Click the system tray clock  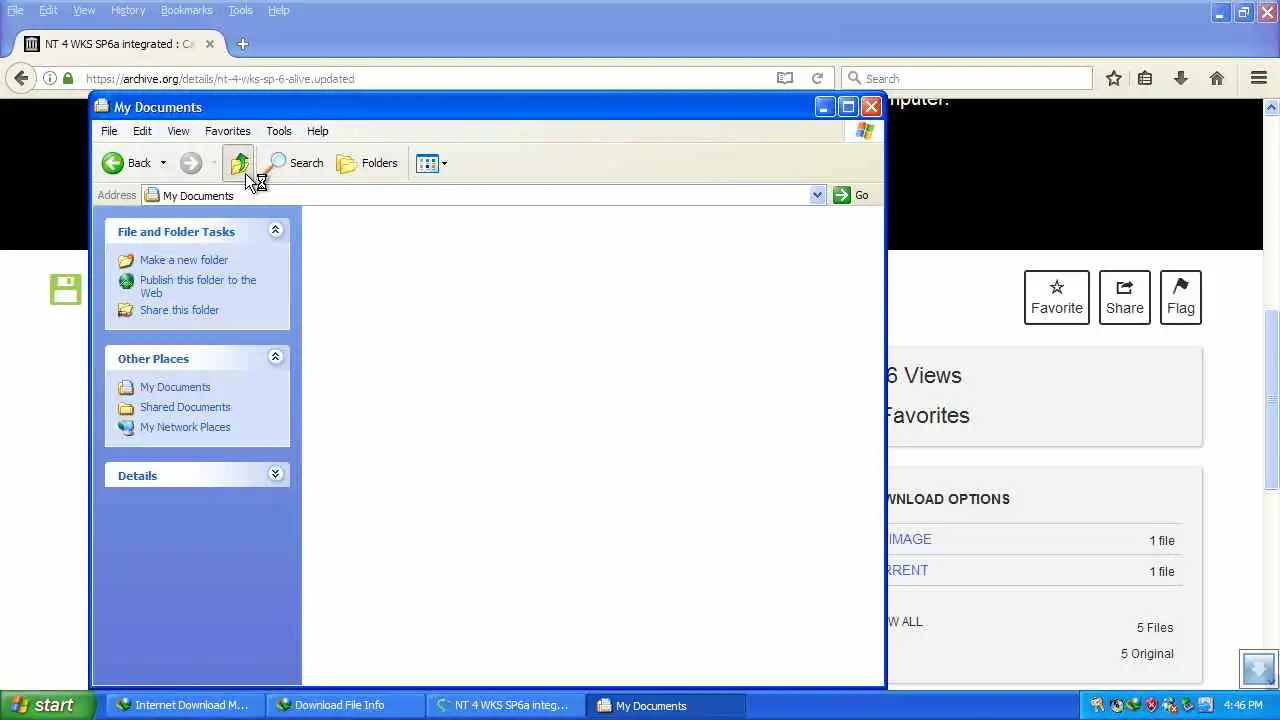[1243, 705]
